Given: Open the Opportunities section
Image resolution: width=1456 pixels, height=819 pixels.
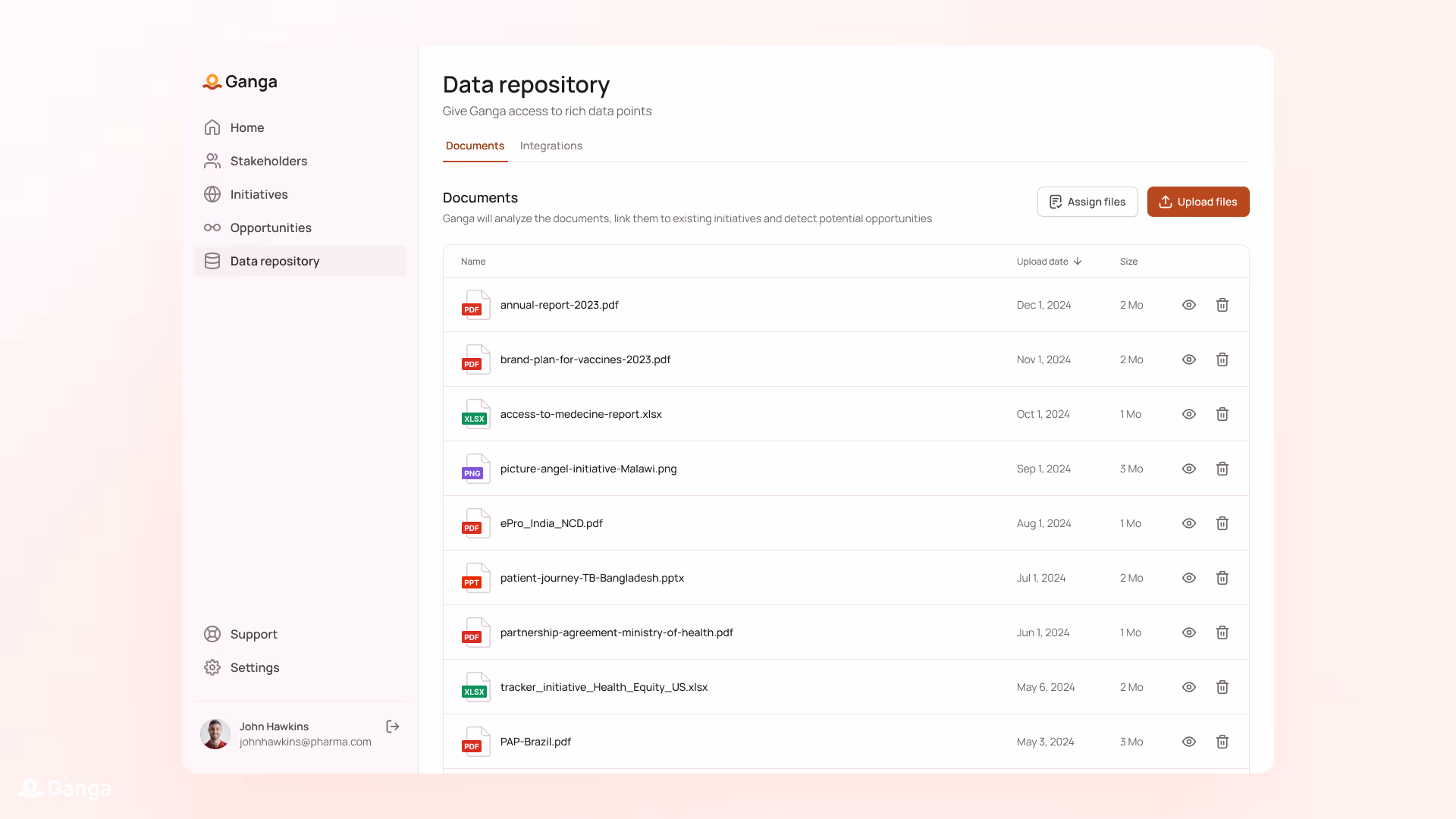Looking at the screenshot, I should point(270,227).
